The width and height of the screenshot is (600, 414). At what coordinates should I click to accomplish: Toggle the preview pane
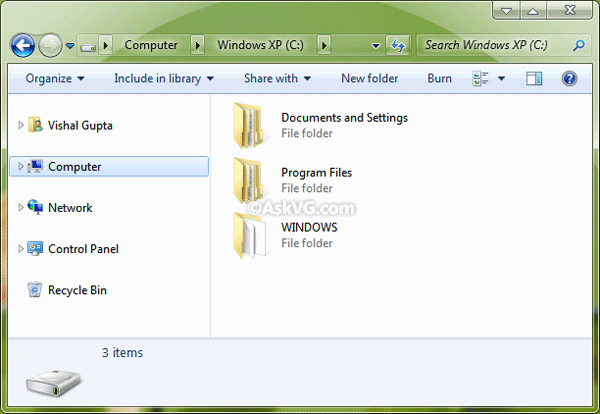(x=534, y=78)
